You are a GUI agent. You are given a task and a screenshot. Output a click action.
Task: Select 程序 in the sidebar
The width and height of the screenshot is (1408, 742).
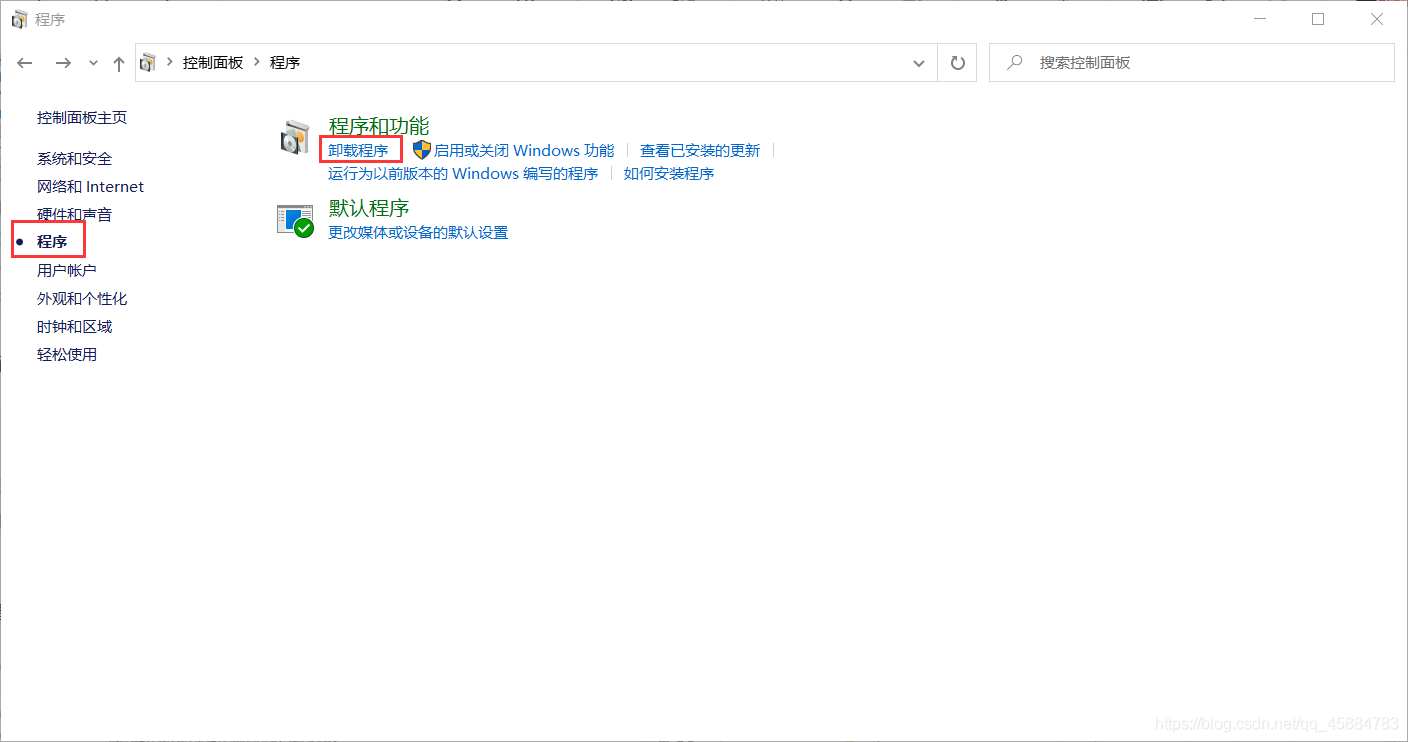[52, 242]
